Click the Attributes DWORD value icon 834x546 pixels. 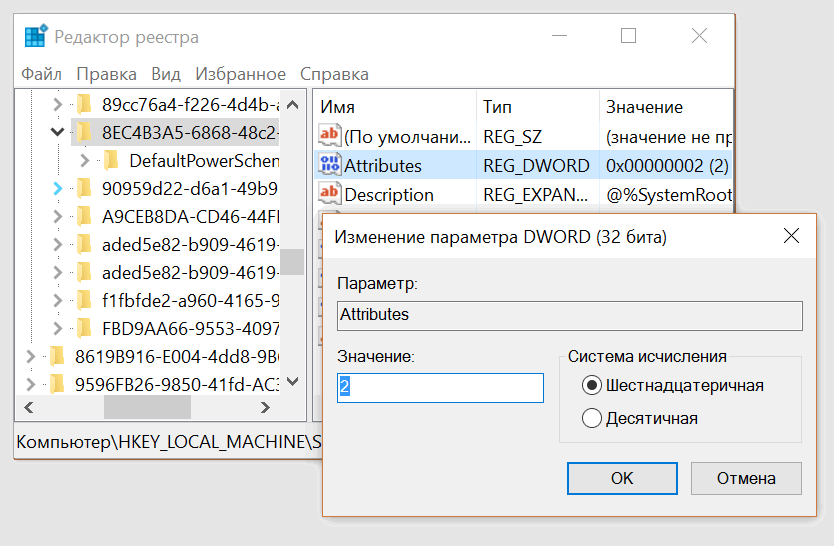click(x=329, y=165)
